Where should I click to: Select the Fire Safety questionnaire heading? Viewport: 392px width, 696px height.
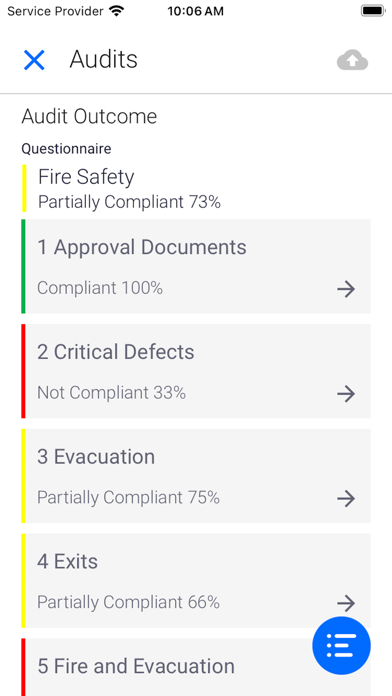point(86,177)
